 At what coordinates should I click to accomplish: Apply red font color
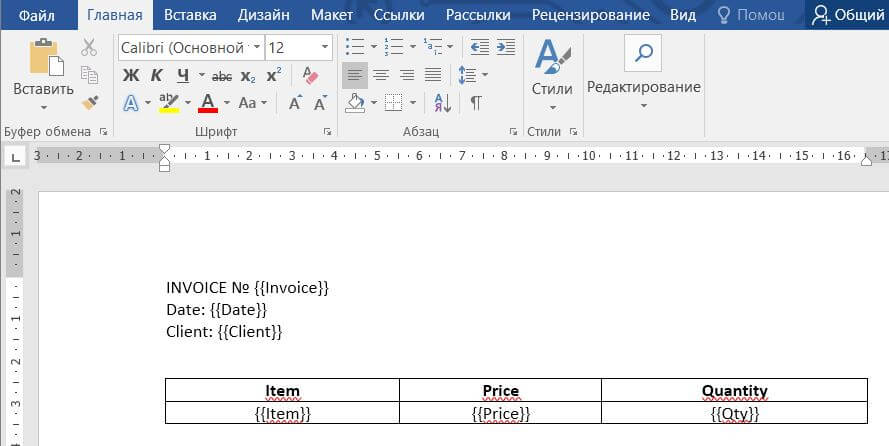point(208,103)
